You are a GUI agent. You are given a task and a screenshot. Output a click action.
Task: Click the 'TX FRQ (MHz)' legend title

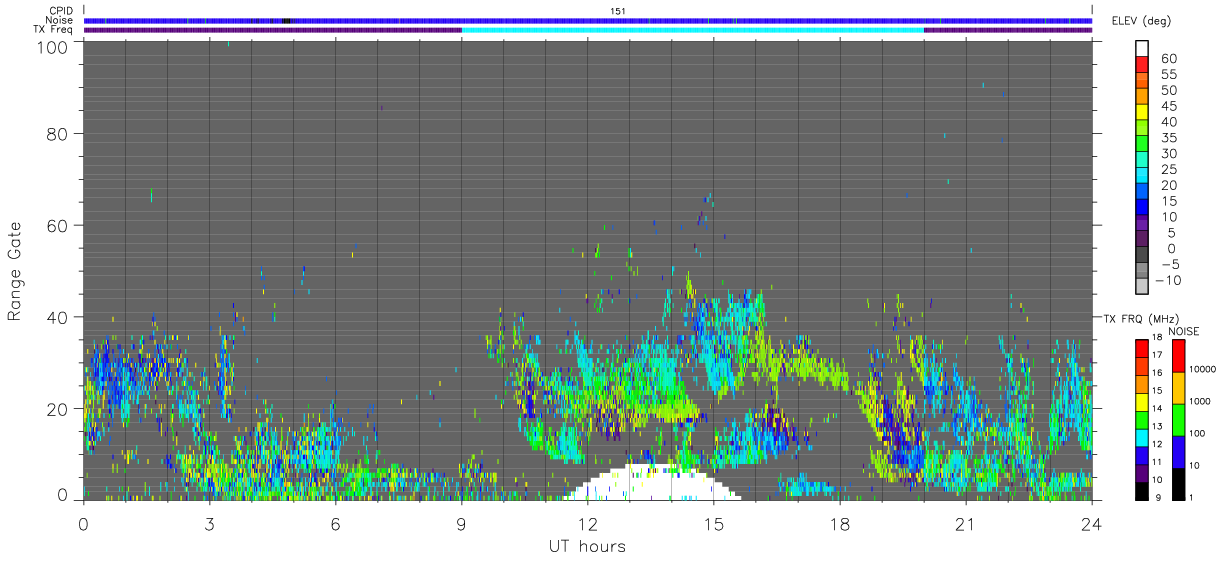pos(1139,318)
